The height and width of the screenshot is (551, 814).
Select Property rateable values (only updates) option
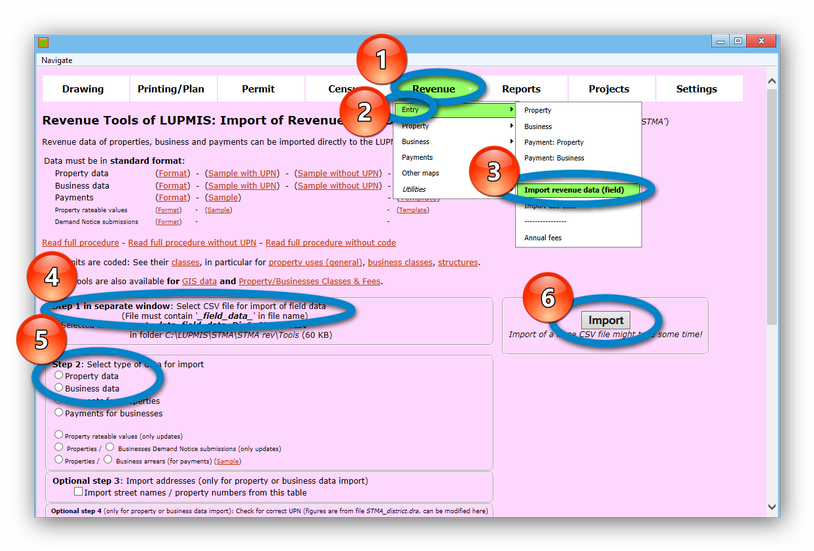[59, 435]
